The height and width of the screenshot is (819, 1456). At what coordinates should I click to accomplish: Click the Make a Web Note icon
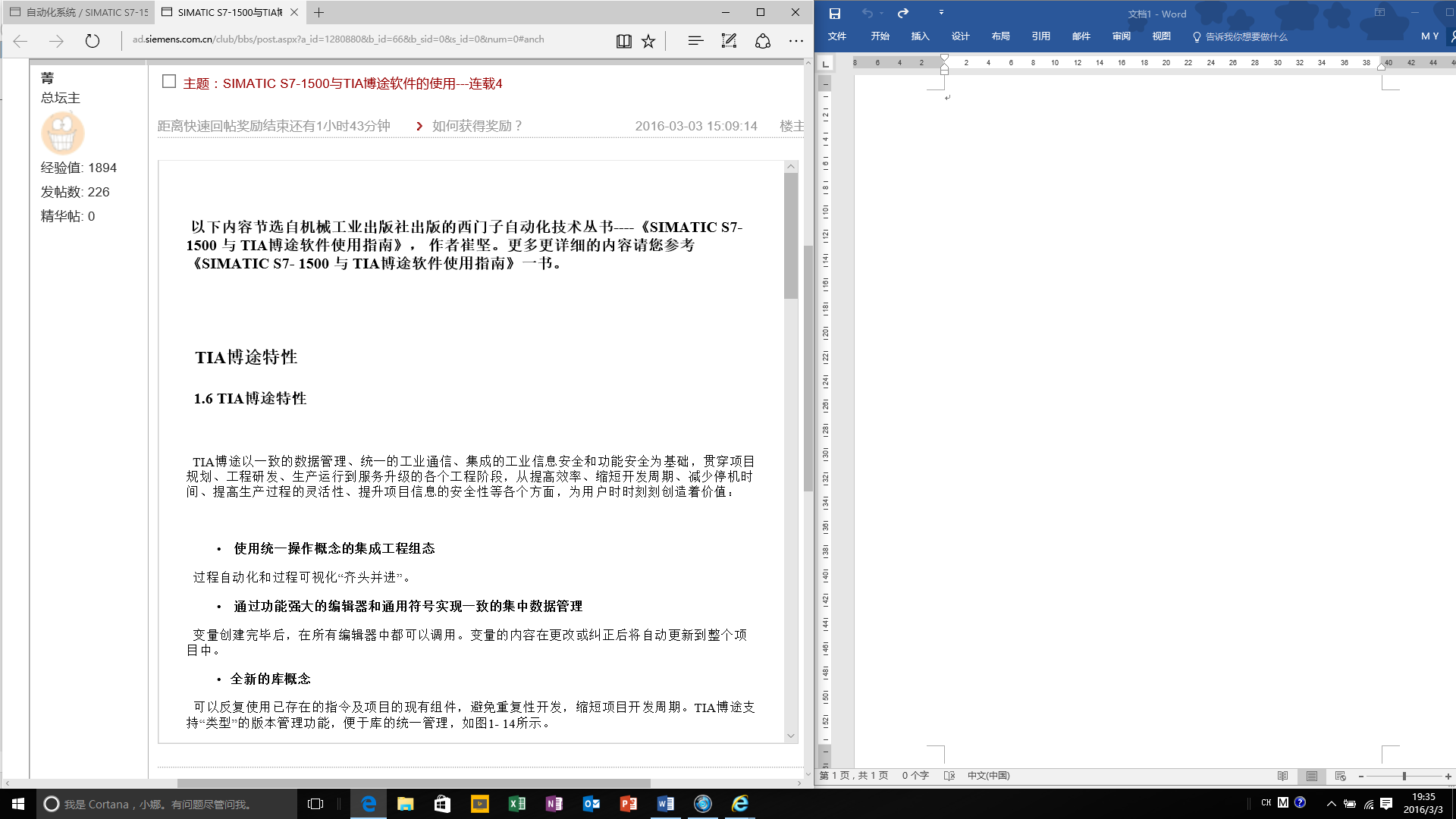[729, 41]
